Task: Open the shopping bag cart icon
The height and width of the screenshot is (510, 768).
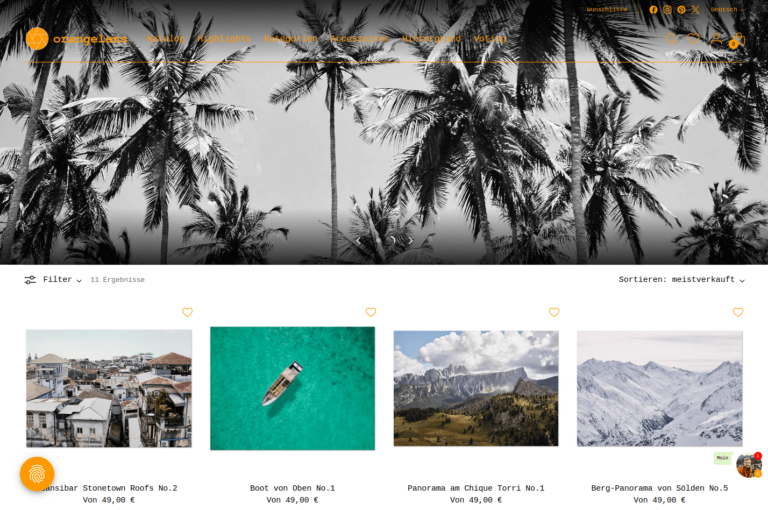Action: (x=738, y=39)
